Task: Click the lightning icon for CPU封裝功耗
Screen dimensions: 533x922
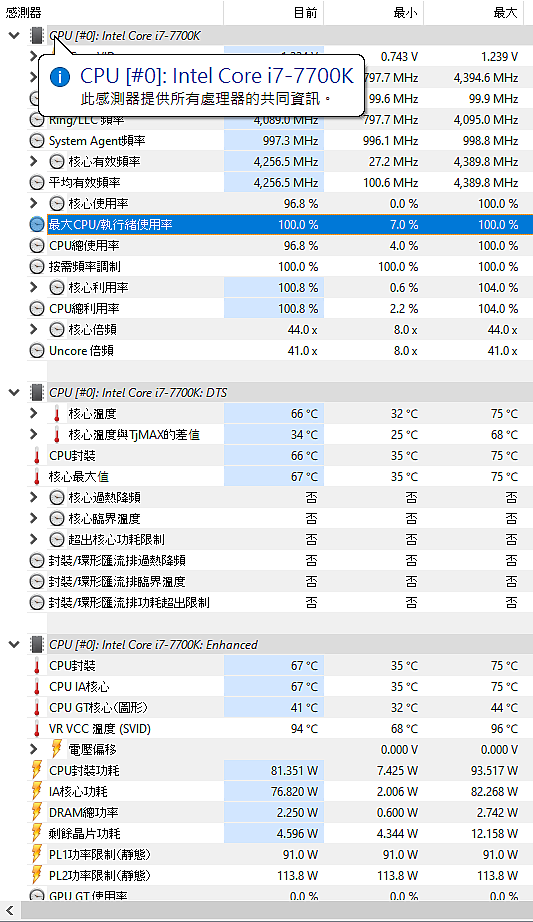Action: [36, 770]
